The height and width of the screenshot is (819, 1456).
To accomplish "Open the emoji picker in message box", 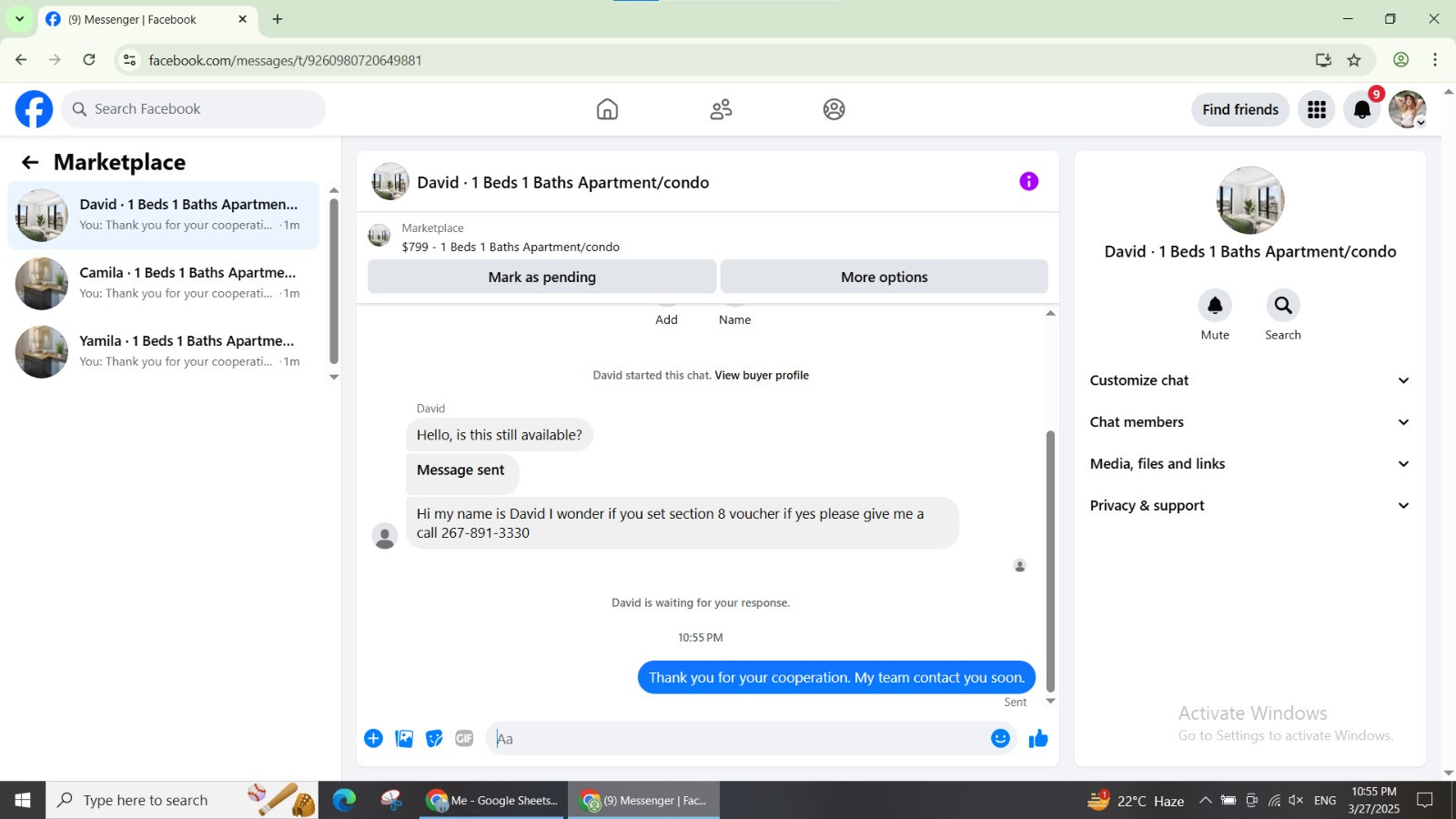I will point(1000,738).
